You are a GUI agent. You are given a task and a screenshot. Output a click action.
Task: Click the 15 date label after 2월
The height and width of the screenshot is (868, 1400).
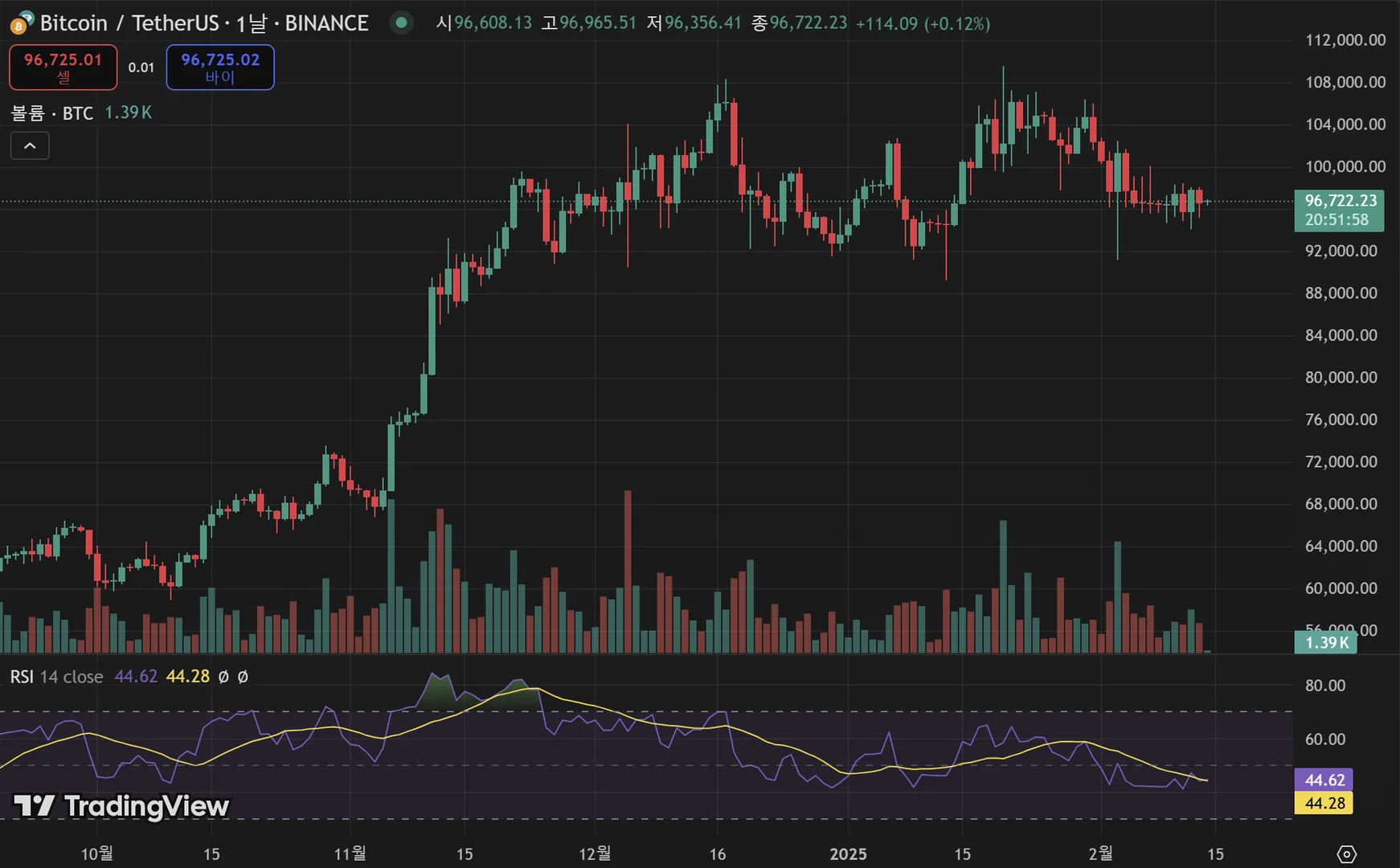(1215, 854)
